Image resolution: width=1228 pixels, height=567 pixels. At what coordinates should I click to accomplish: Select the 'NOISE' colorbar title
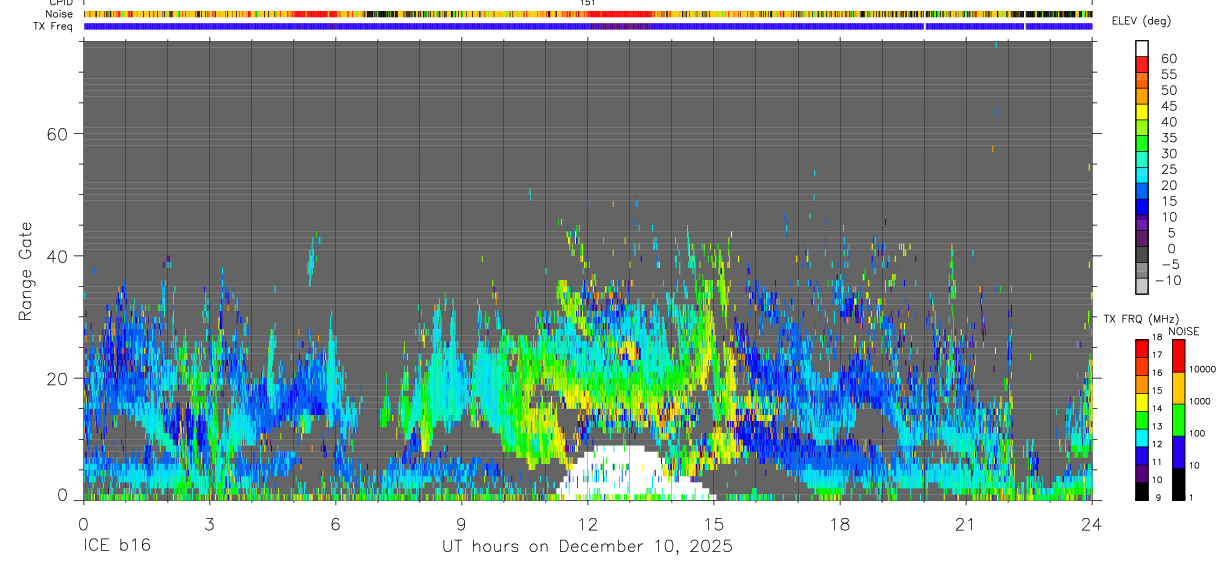(1184, 331)
